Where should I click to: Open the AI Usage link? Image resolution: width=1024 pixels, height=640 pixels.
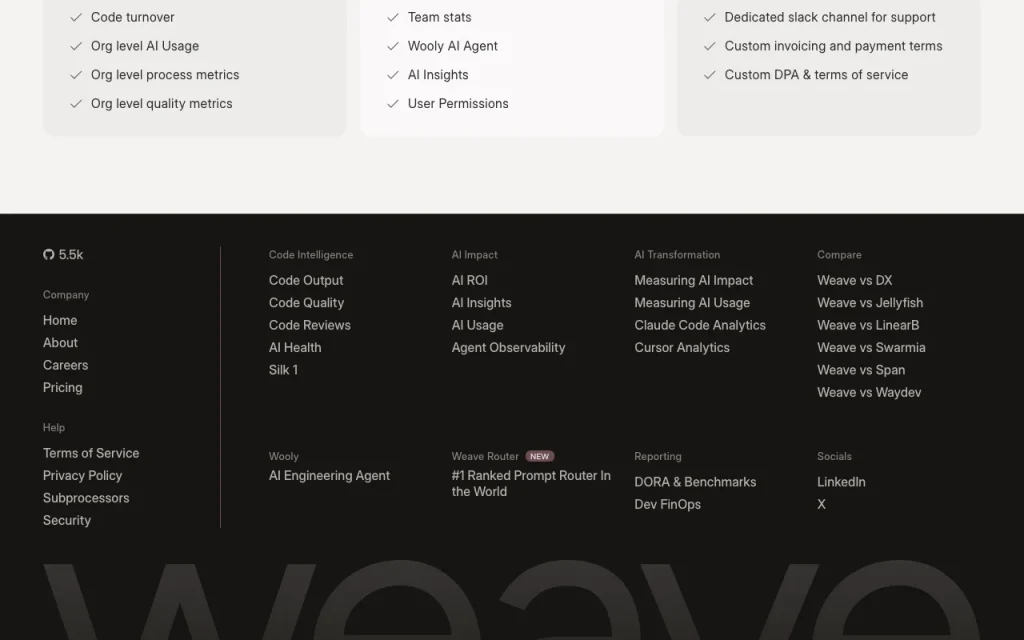click(477, 325)
